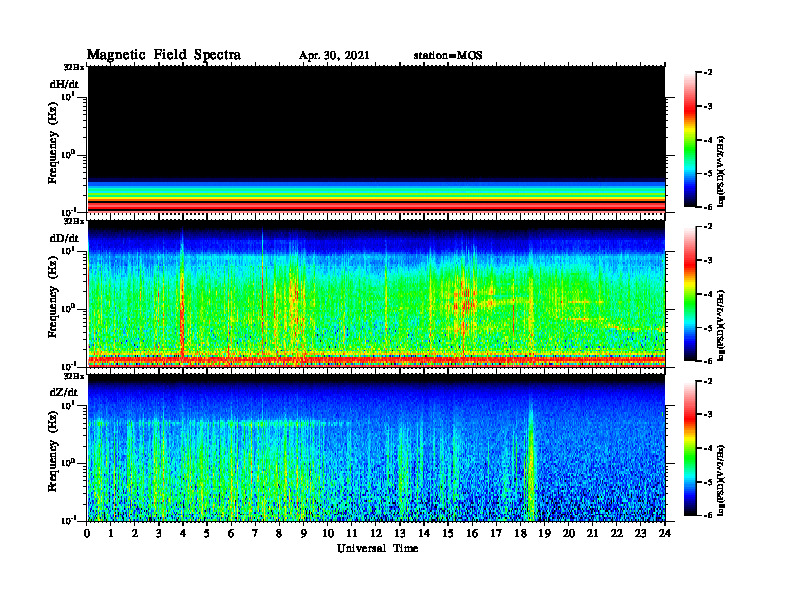792x612 pixels.
Task: Click the red horizontal band at bottom of dH/dt panel
Action: (376, 207)
